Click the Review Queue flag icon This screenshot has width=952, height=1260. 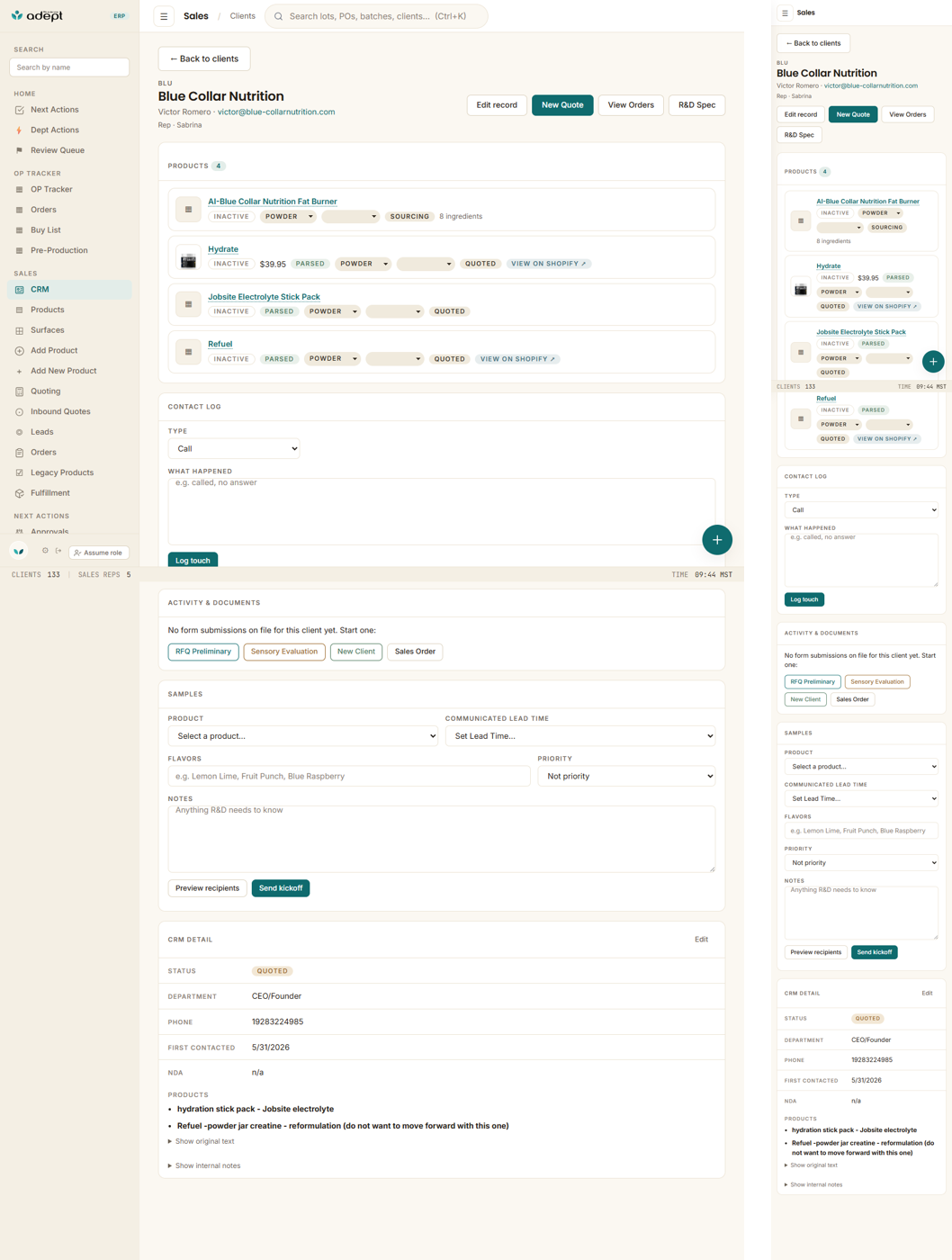pos(19,150)
